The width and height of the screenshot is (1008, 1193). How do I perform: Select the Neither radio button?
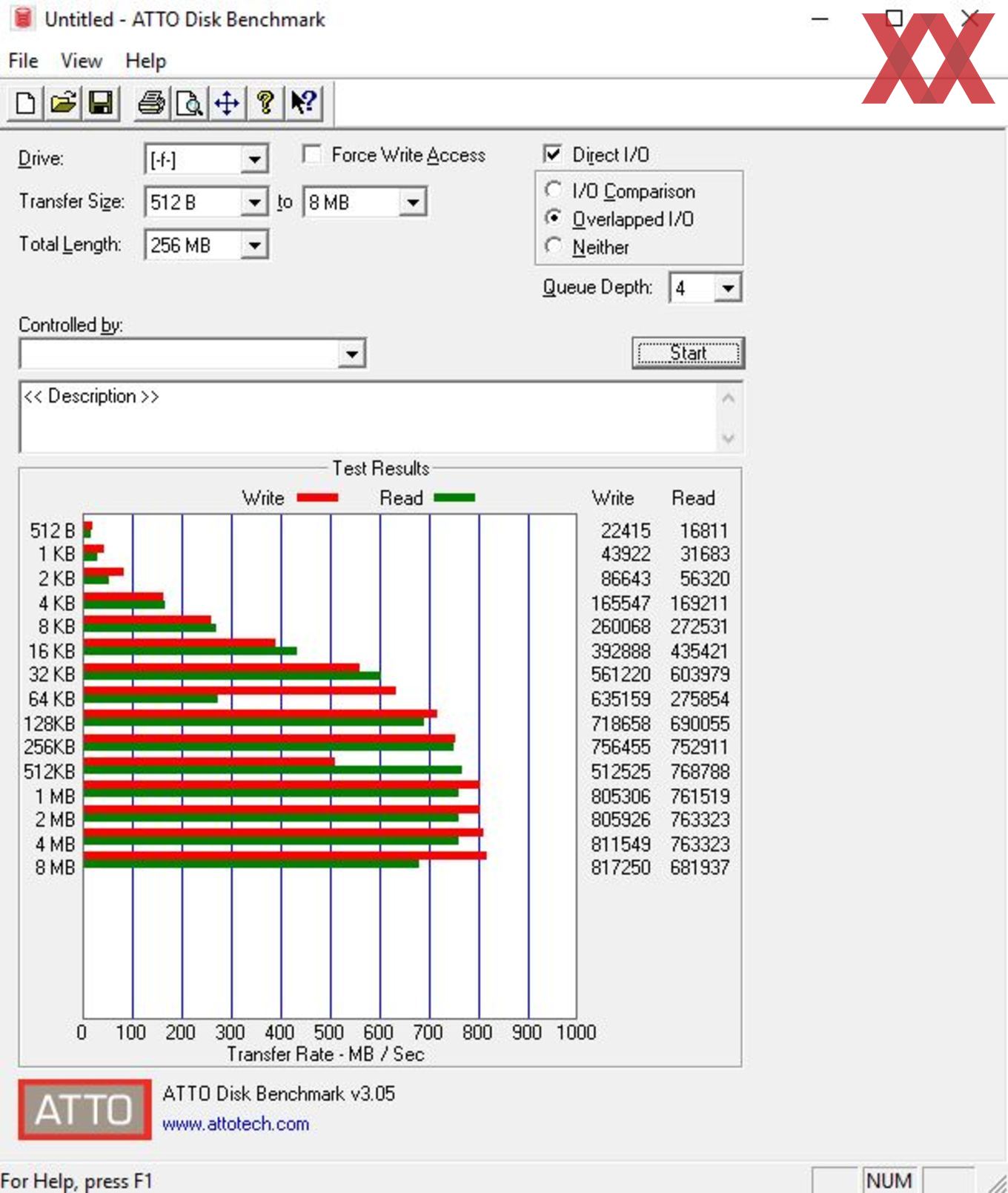553,245
